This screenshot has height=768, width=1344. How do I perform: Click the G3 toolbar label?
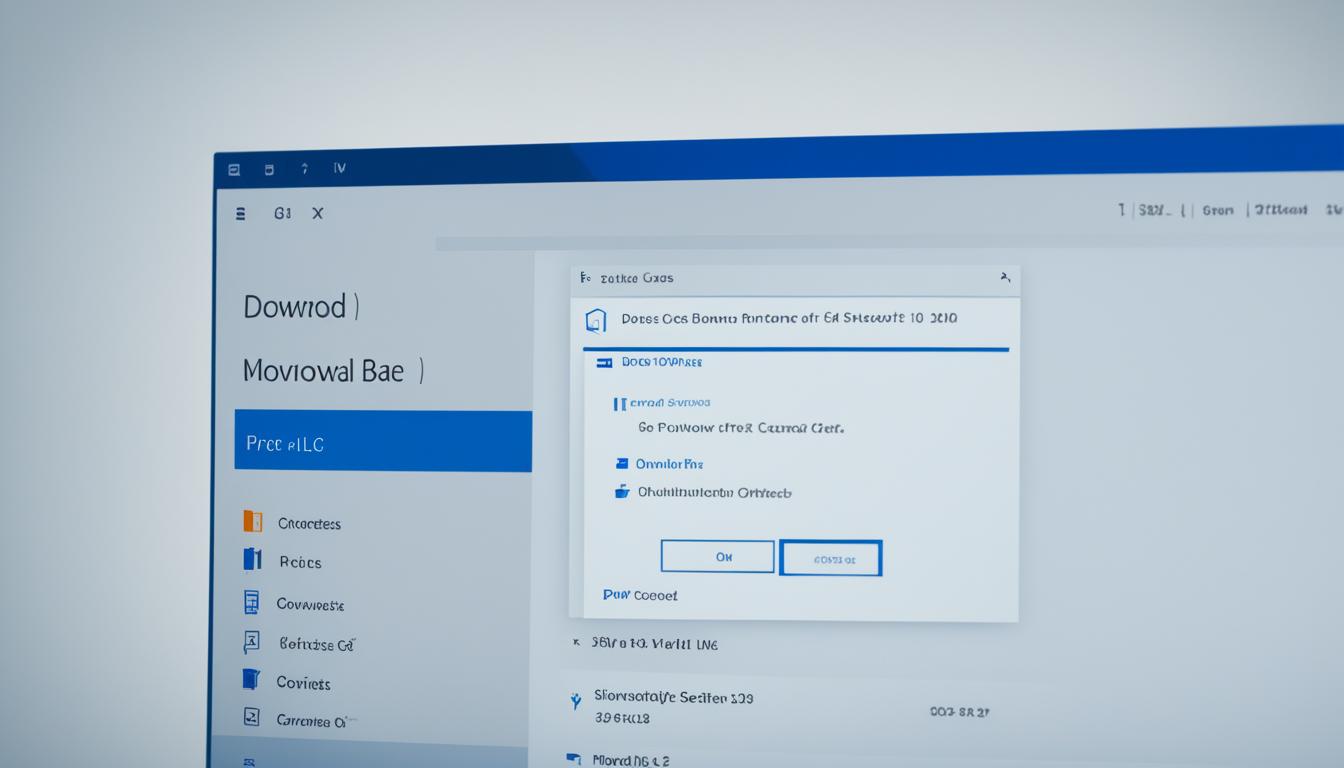282,213
